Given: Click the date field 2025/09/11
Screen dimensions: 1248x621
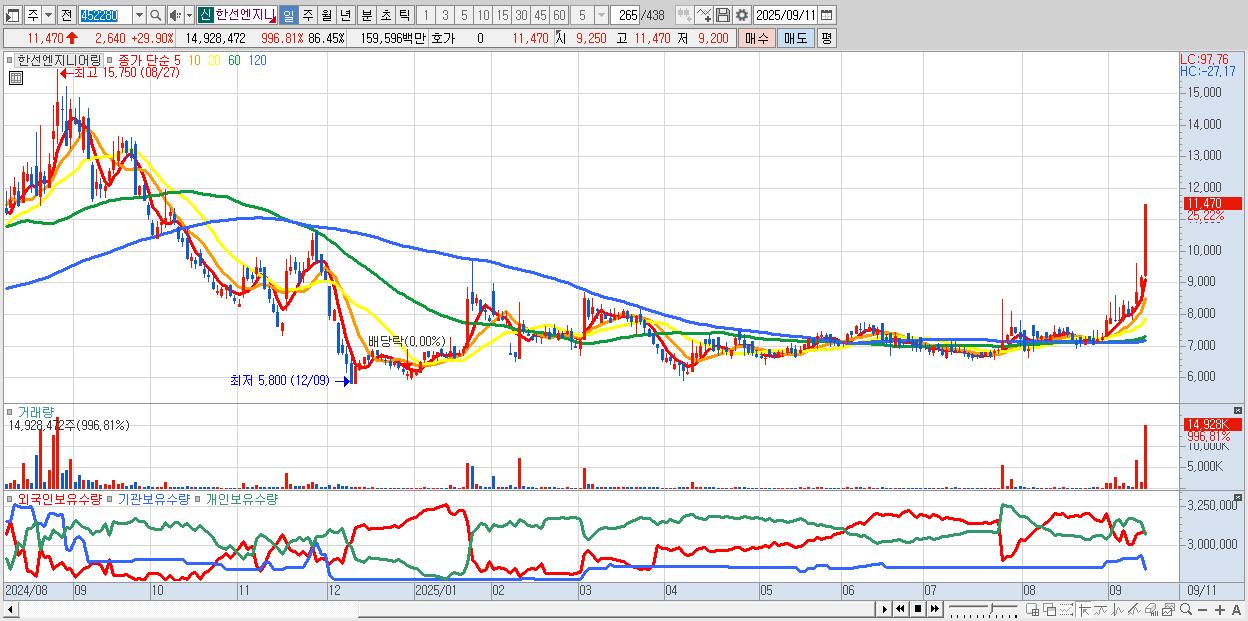Looking at the screenshot, I should (786, 15).
